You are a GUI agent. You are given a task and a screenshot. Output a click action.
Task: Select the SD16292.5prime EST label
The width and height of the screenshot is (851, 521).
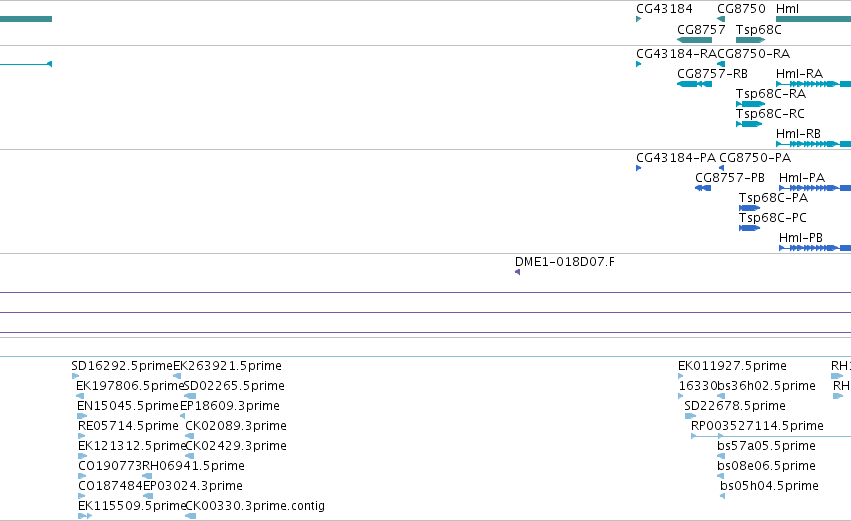point(122,366)
